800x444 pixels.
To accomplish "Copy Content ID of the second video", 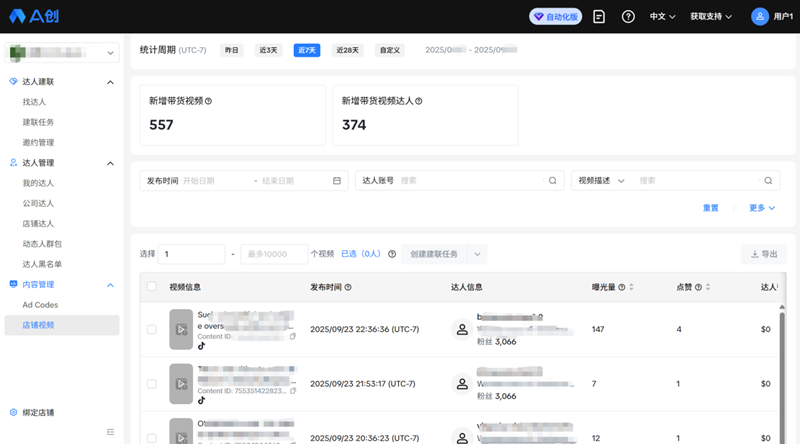I will pyautogui.click(x=293, y=390).
